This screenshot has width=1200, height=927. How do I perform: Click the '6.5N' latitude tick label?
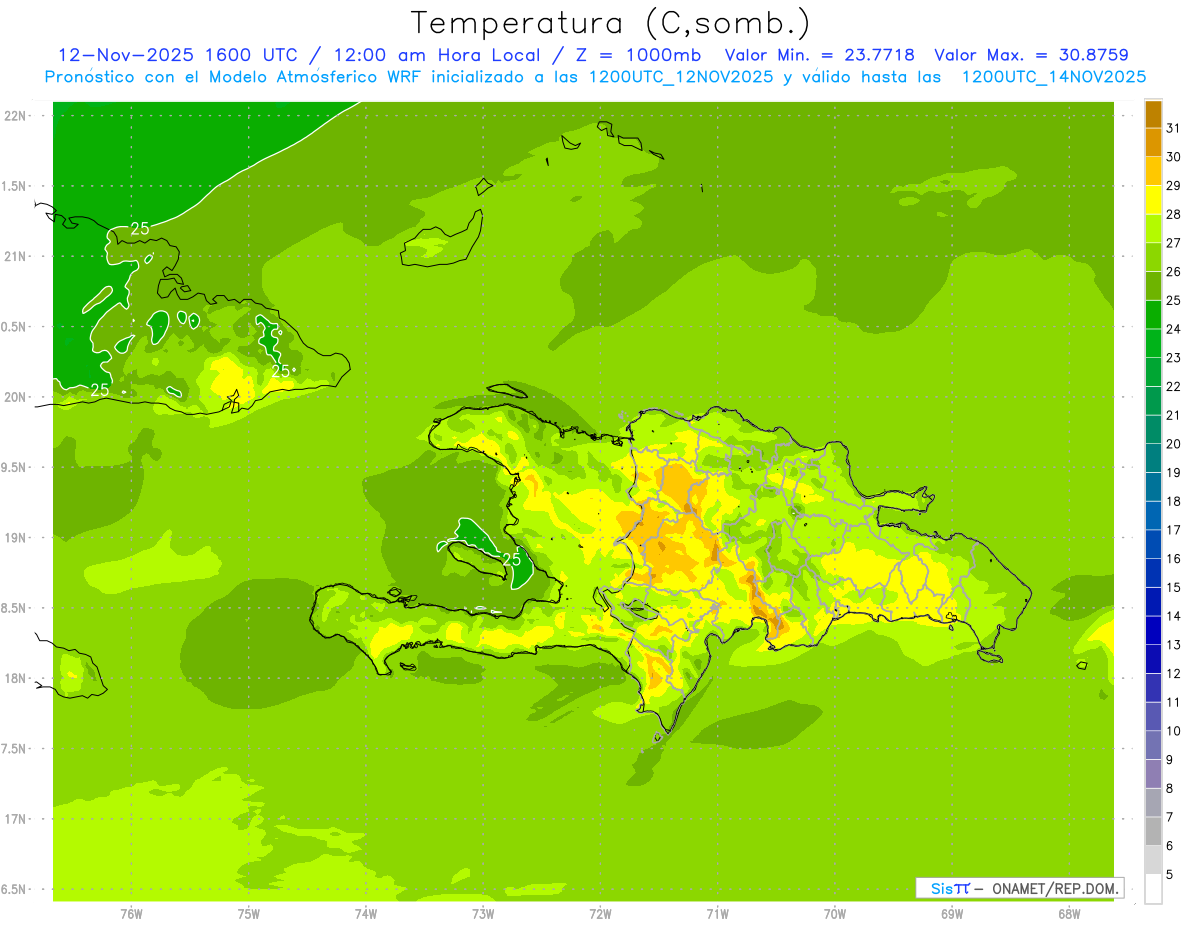[14, 889]
